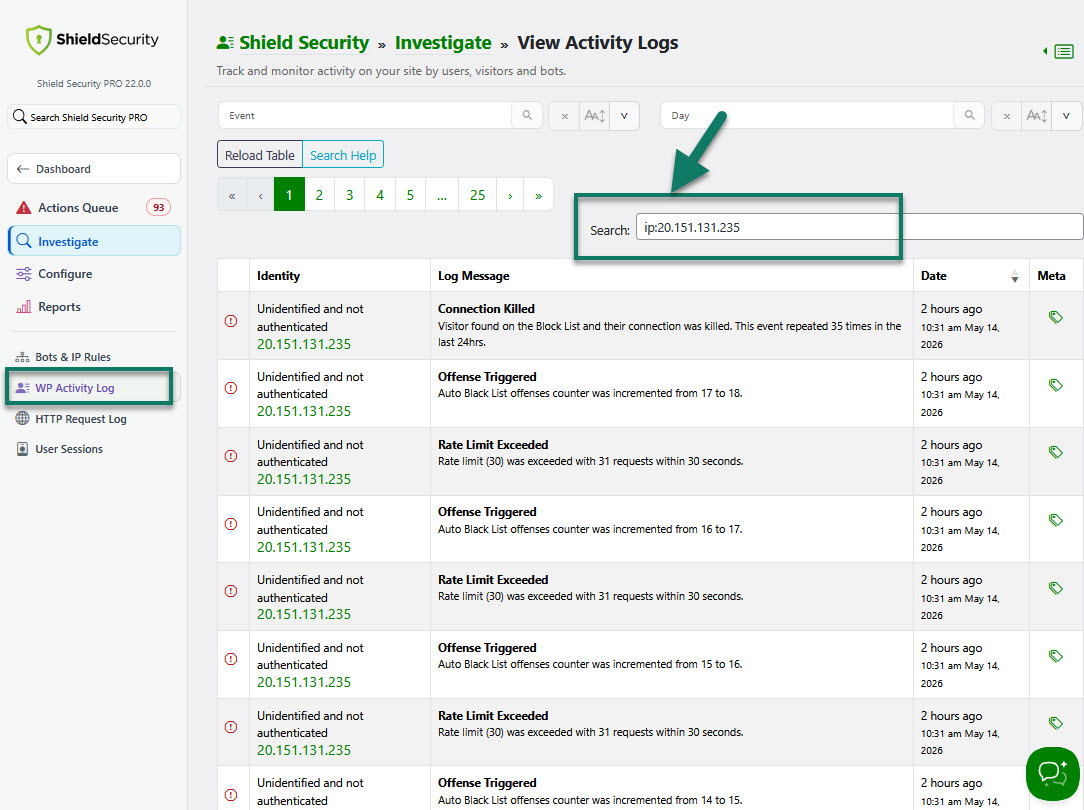Viewport: 1084px width, 810px height.
Task: Open the Day filter dropdown arrow
Action: (1067, 116)
